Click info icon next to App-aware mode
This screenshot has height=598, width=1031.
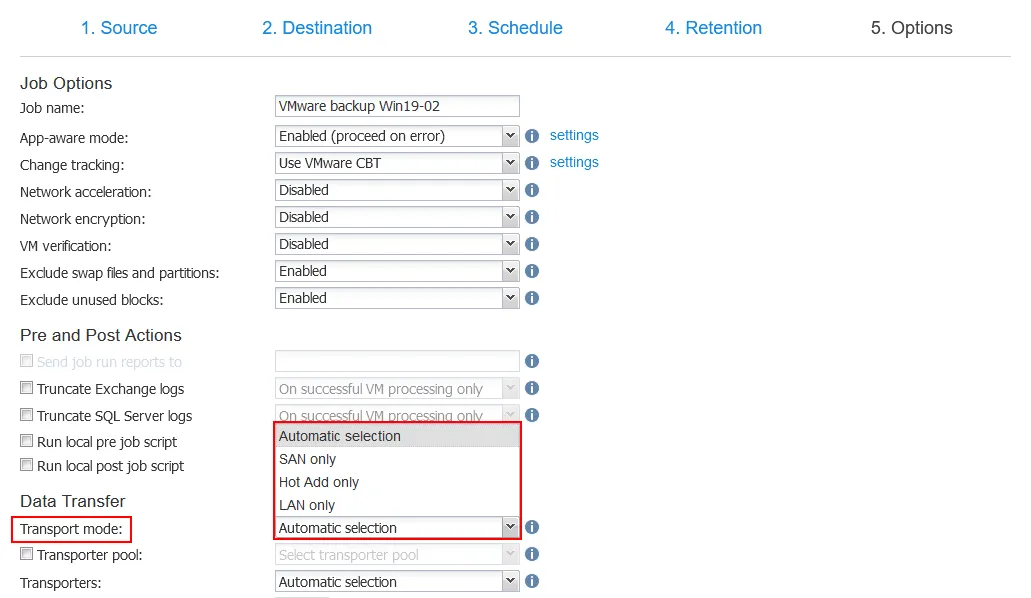[532, 136]
